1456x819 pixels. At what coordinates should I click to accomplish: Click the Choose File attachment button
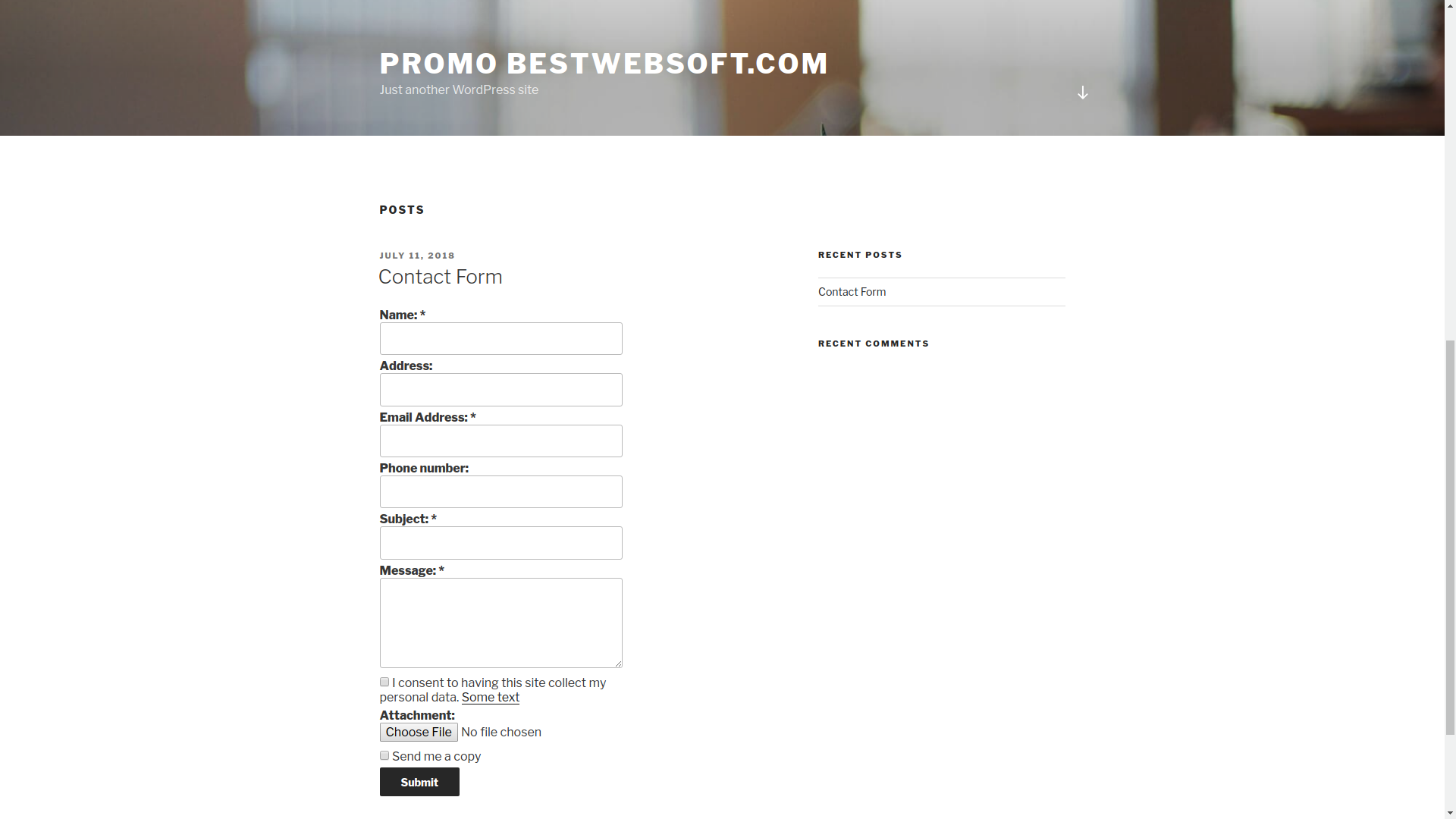(x=418, y=732)
